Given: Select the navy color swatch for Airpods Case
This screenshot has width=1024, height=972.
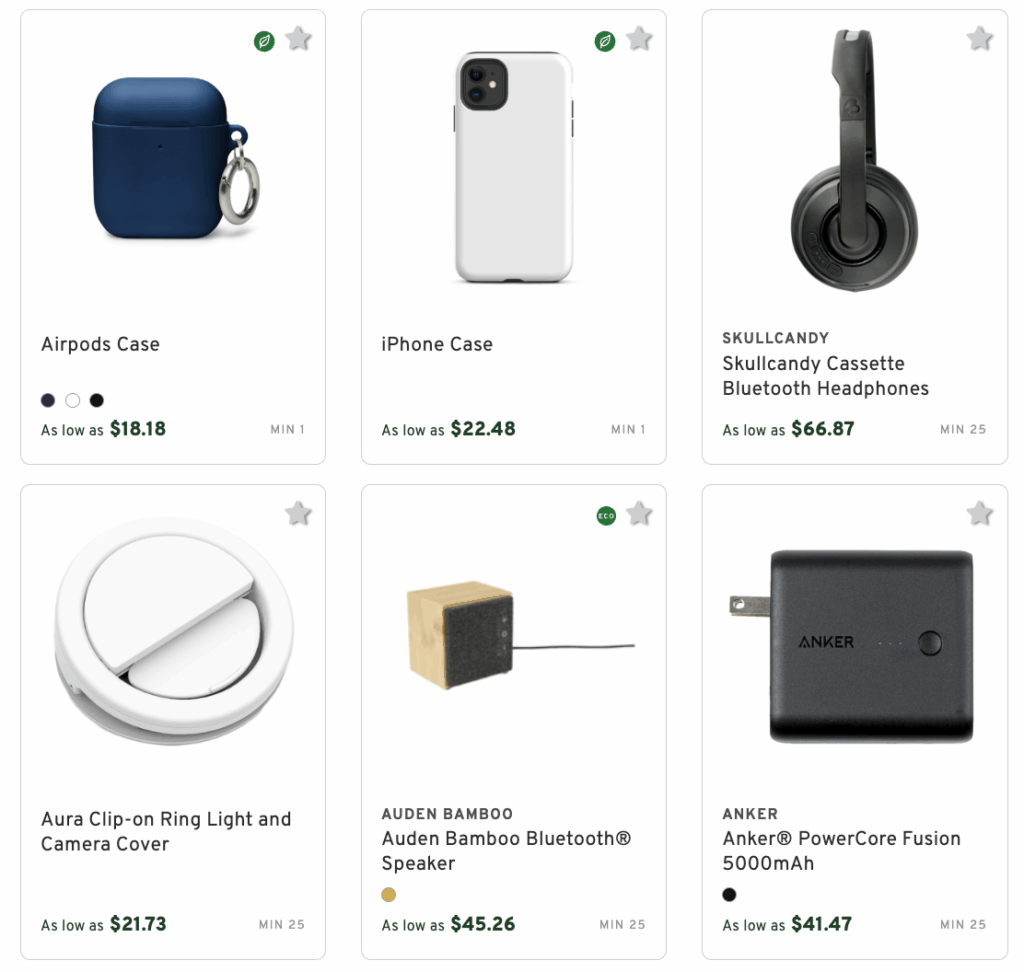Looking at the screenshot, I should pos(48,400).
